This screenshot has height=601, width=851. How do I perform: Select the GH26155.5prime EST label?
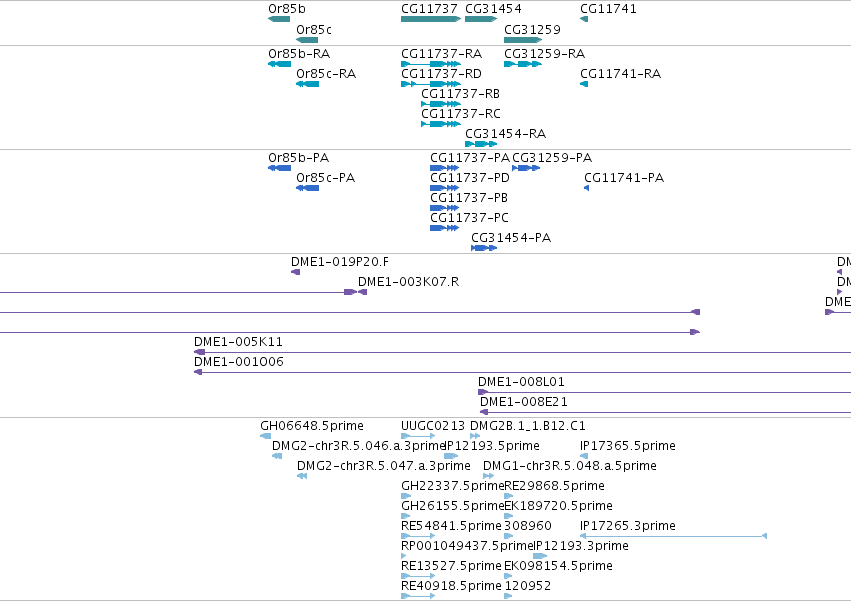pyautogui.click(x=453, y=507)
